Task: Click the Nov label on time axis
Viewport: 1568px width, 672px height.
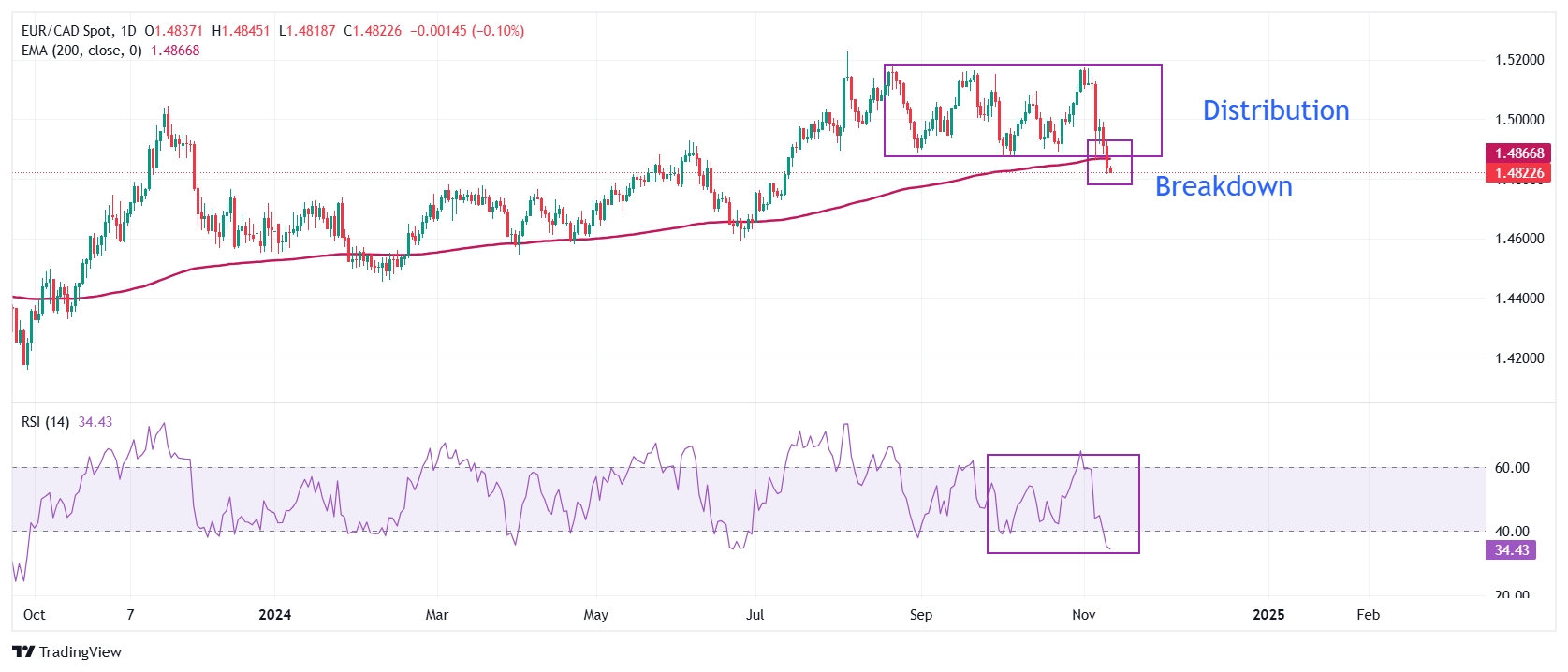Action: pos(1083,615)
